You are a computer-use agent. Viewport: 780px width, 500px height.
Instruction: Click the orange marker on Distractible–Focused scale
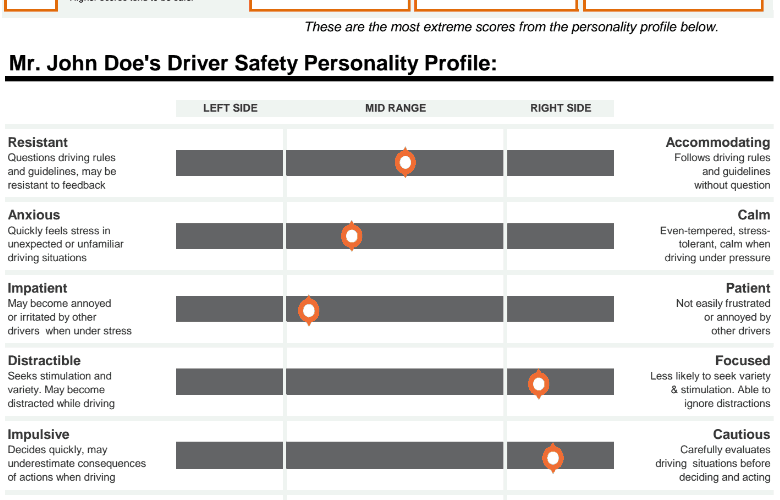point(539,383)
